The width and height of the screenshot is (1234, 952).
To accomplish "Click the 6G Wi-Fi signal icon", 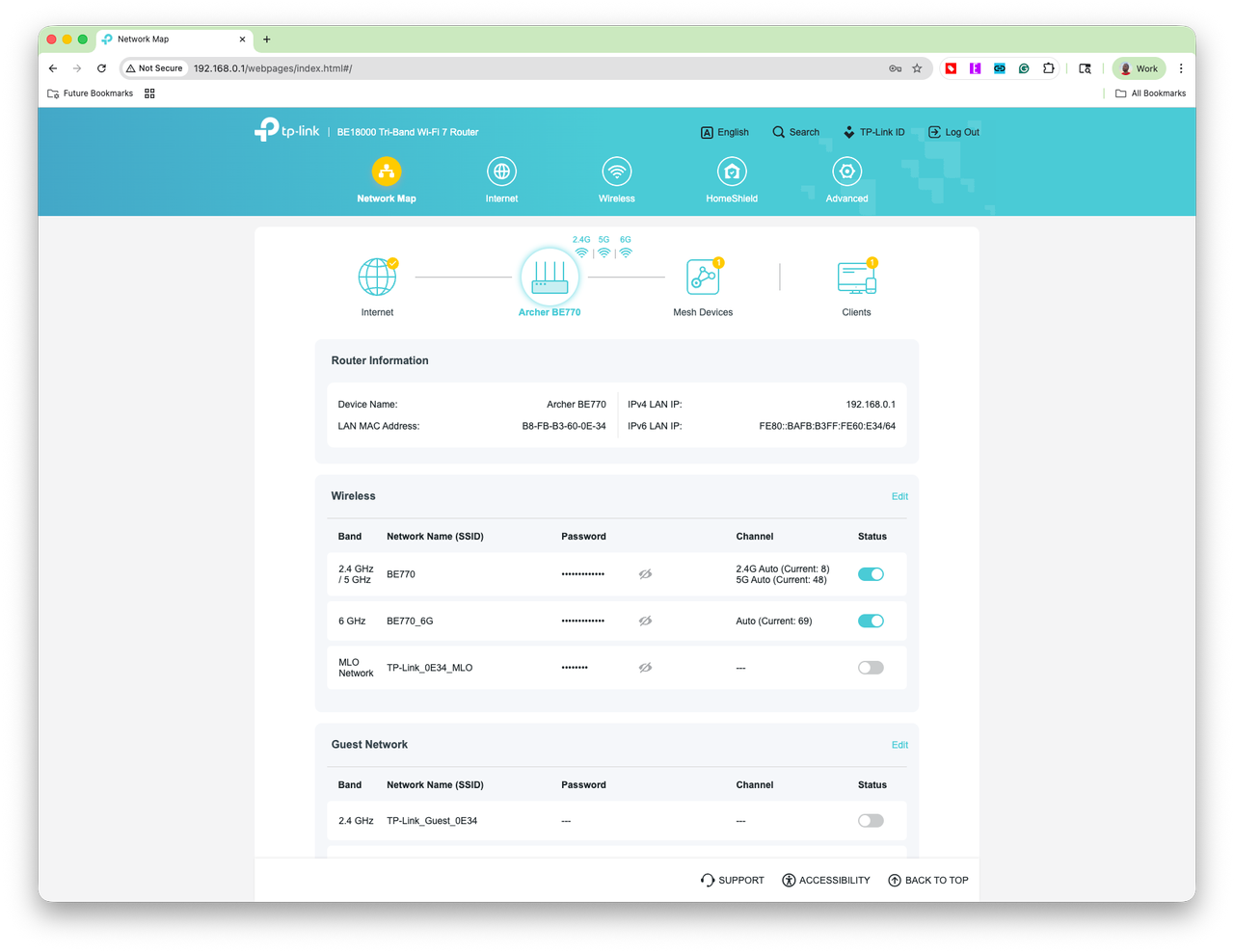I will 626,252.
